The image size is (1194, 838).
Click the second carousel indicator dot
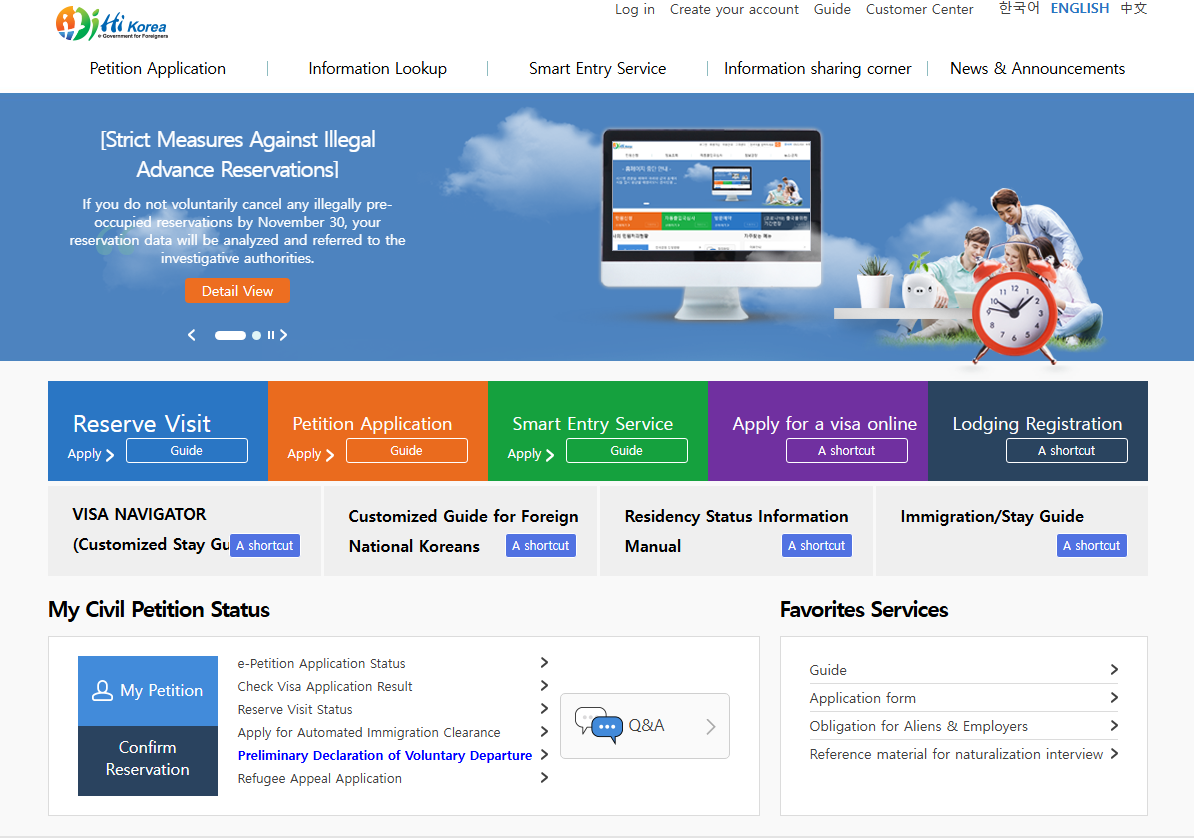[x=257, y=335]
